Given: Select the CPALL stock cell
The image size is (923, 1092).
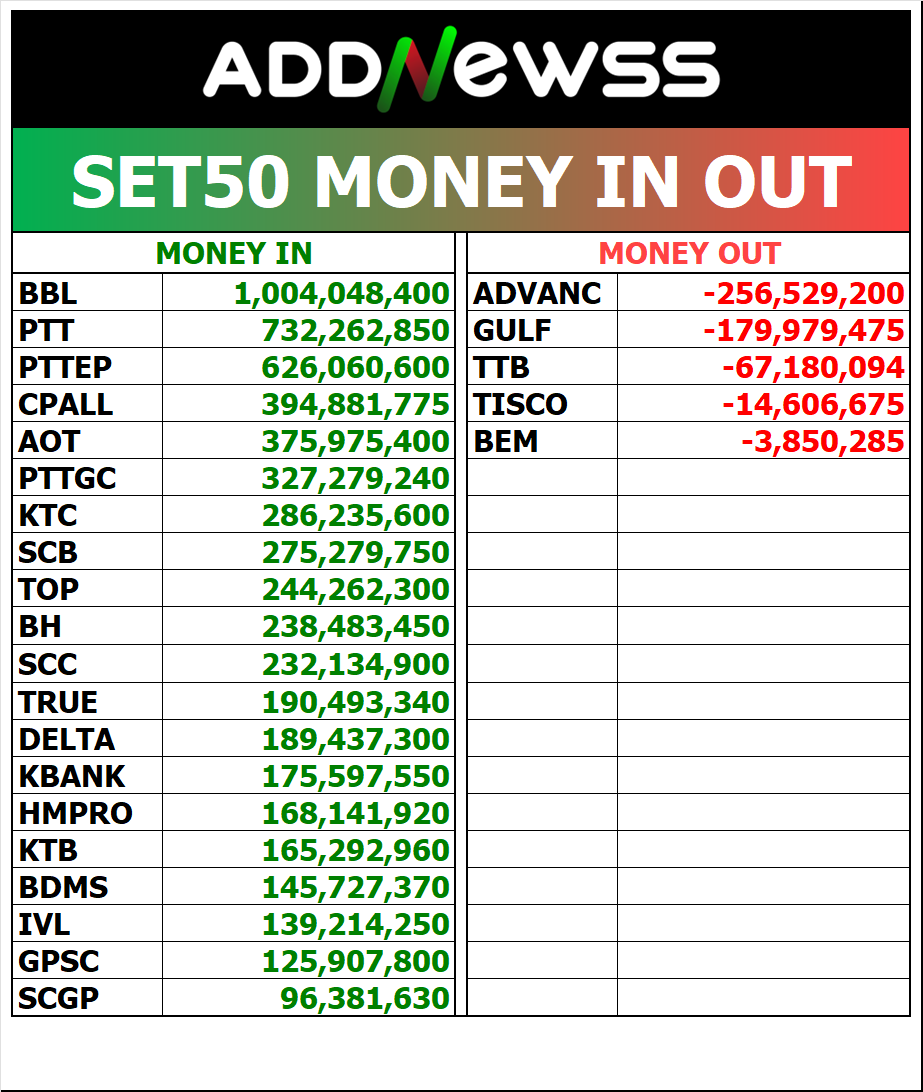Looking at the screenshot, I should 88,403.
